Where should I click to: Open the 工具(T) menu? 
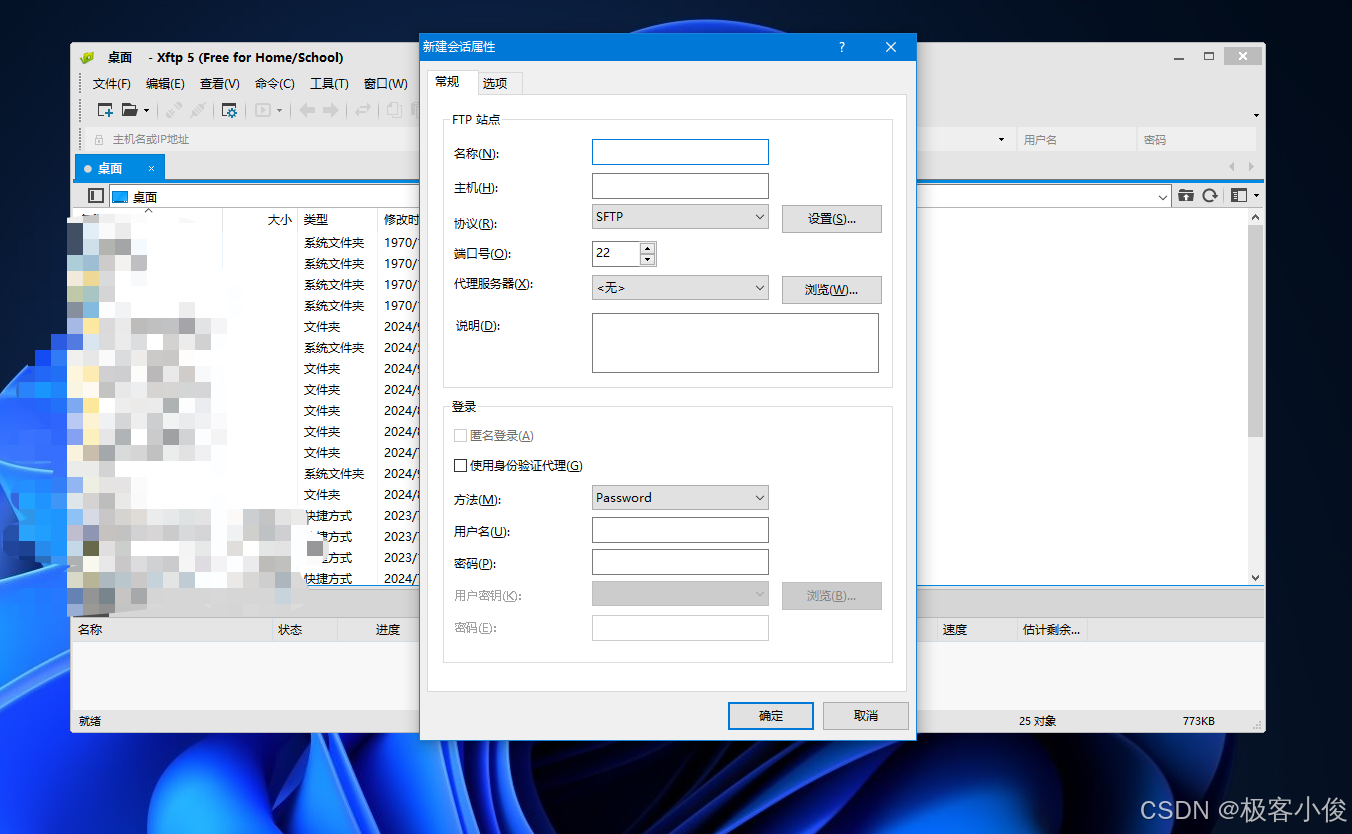click(x=329, y=84)
